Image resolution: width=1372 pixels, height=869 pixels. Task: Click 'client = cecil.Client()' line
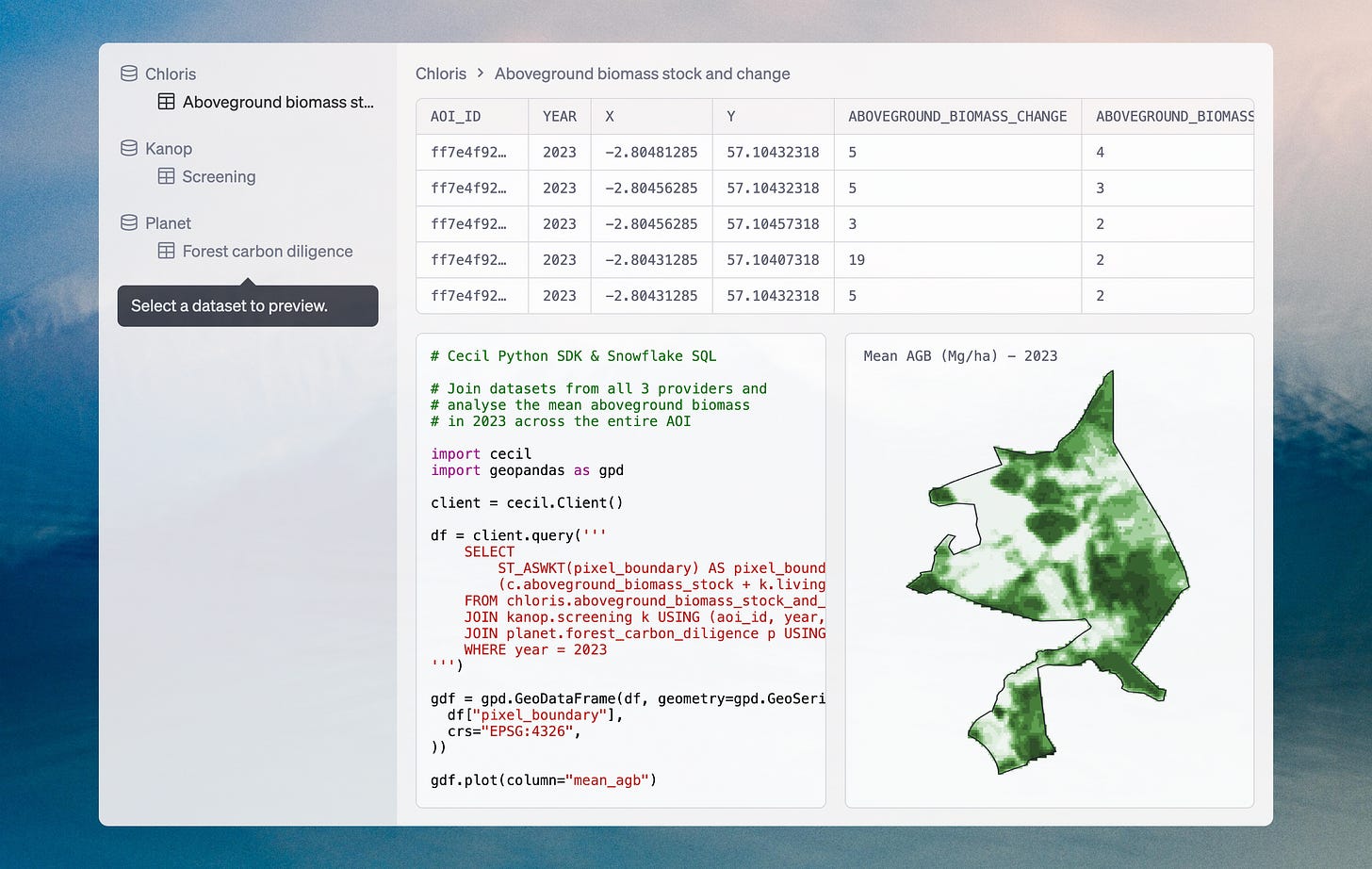tap(527, 503)
